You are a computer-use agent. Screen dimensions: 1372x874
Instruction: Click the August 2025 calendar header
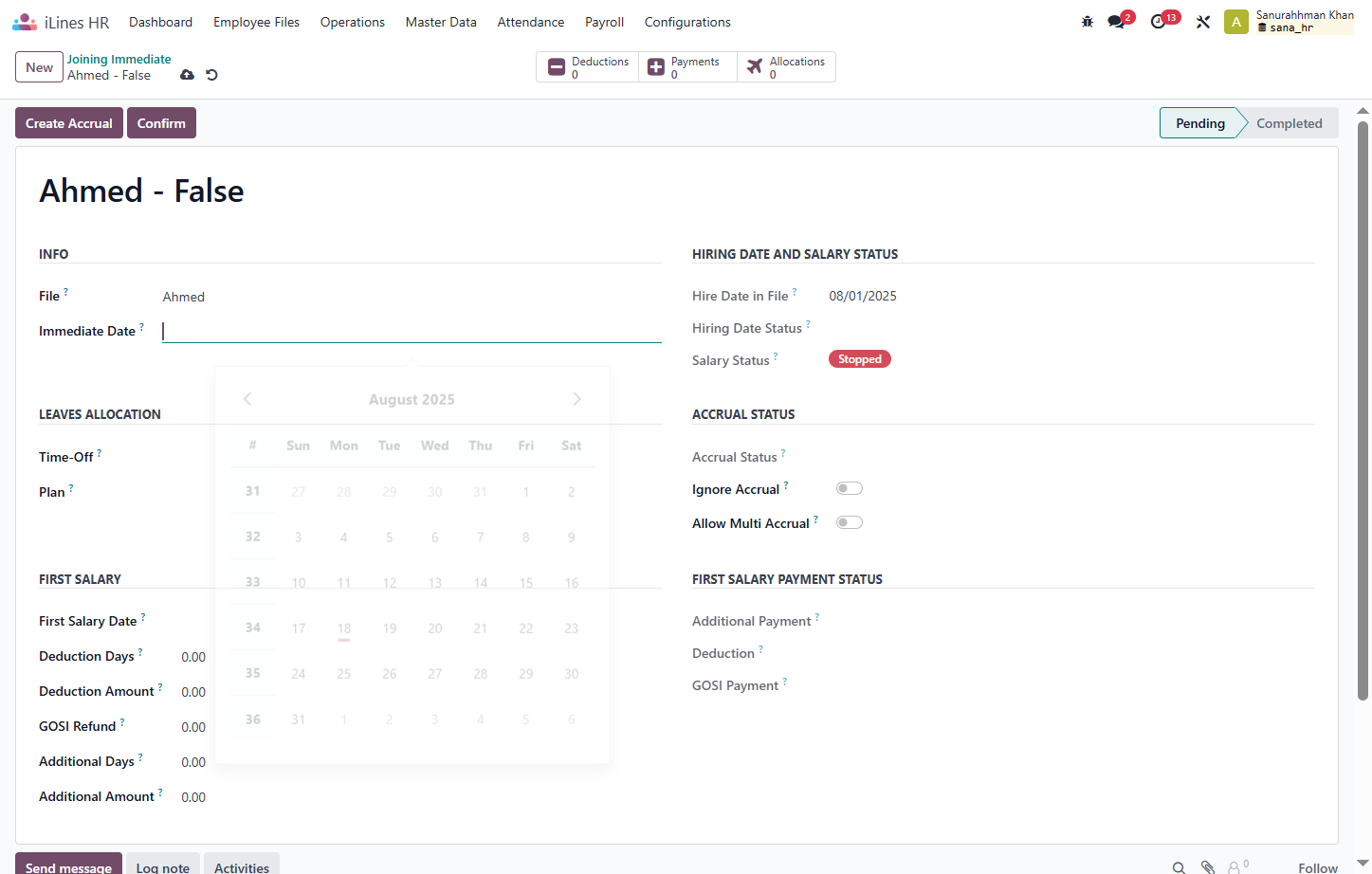[412, 400]
